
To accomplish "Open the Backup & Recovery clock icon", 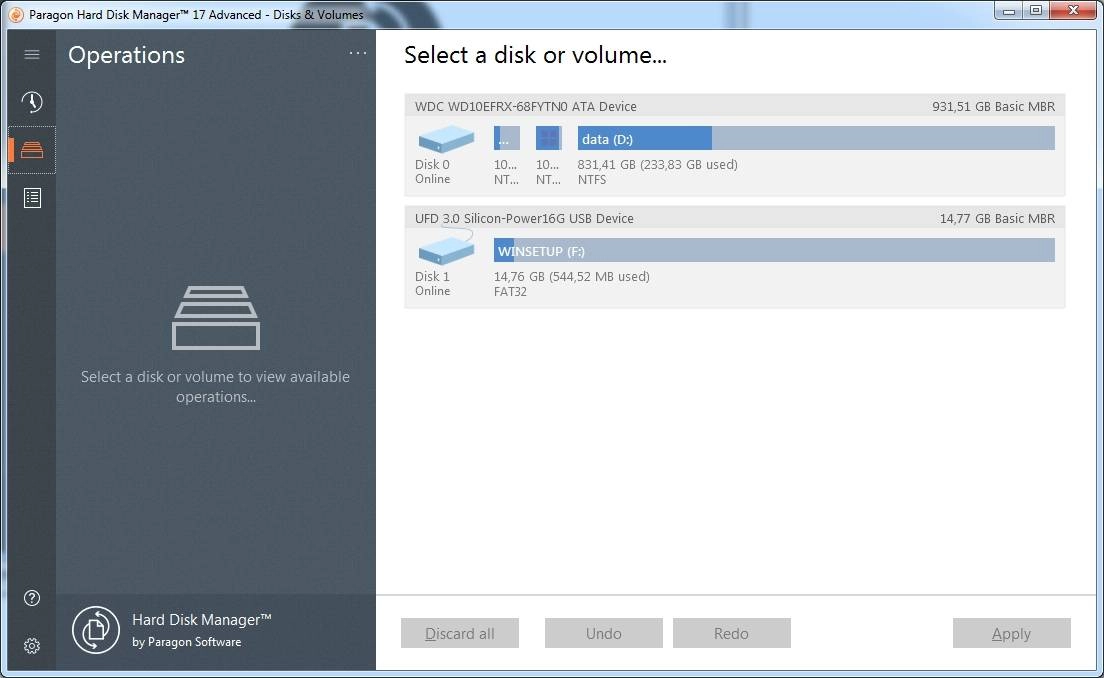I will click(x=32, y=102).
